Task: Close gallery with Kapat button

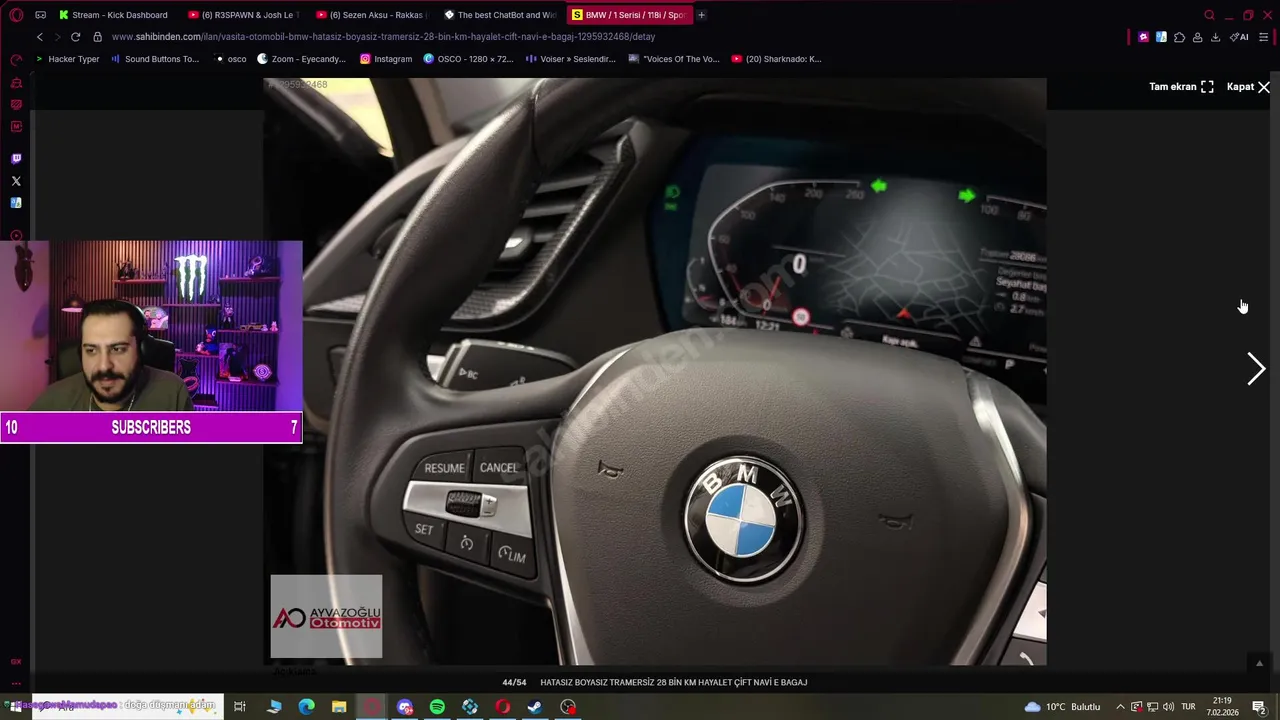Action: [1248, 87]
